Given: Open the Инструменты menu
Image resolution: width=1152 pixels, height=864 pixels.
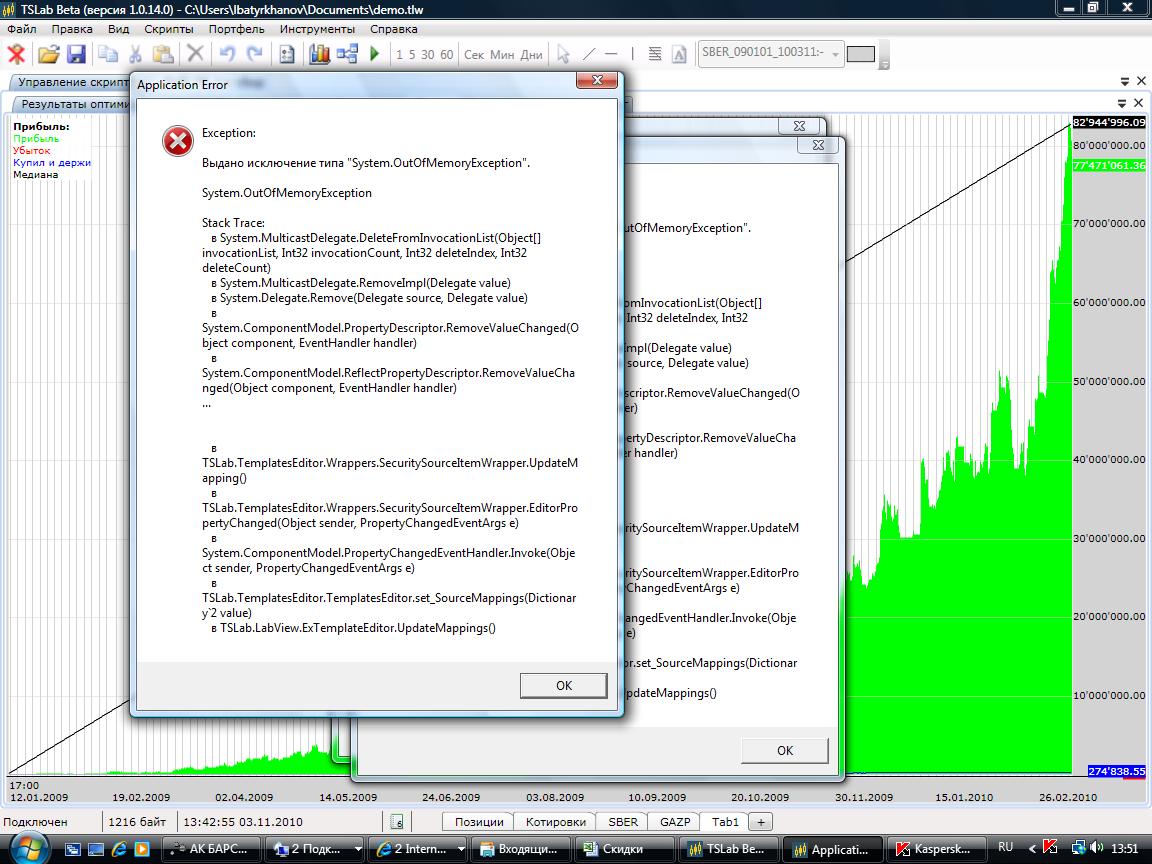Looking at the screenshot, I should click(317, 29).
